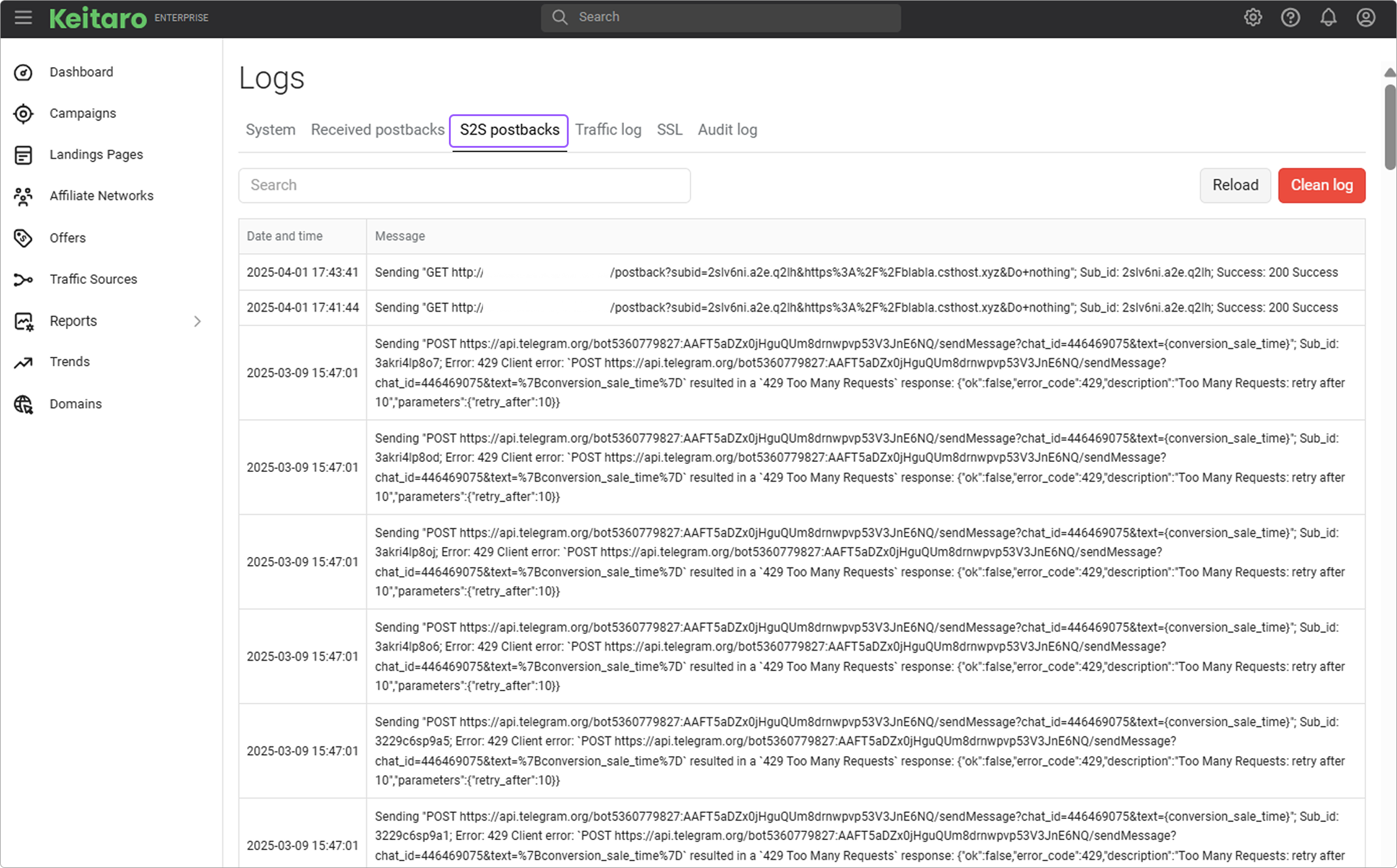
Task: Switch to Traffic log tab
Action: 608,130
